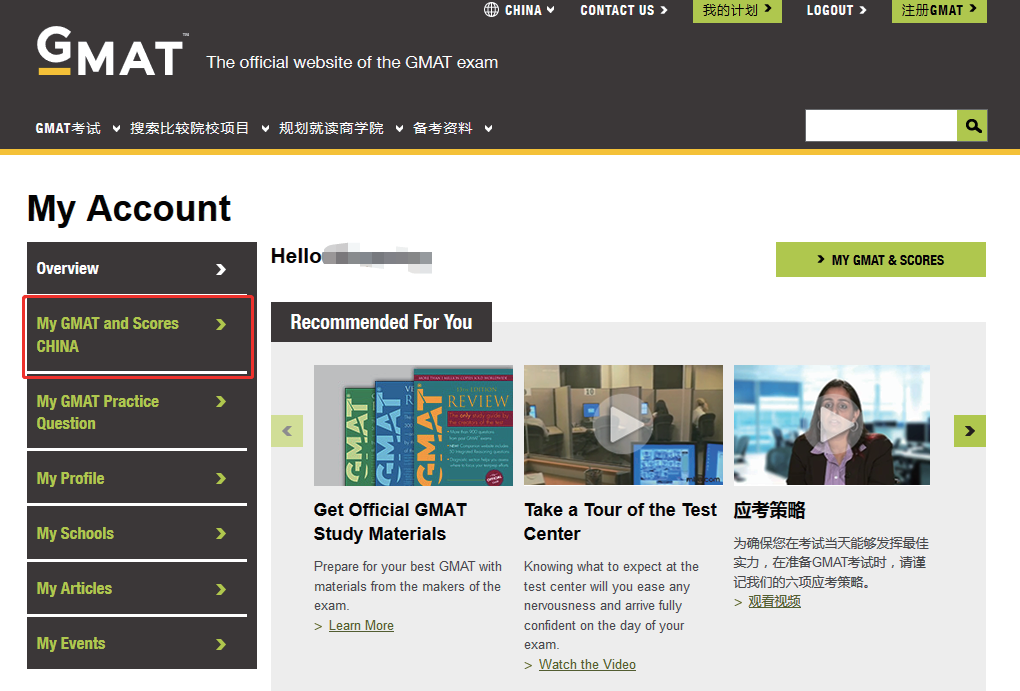The width and height of the screenshot is (1020, 691).
Task: Click the Learn More link
Action: click(361, 625)
